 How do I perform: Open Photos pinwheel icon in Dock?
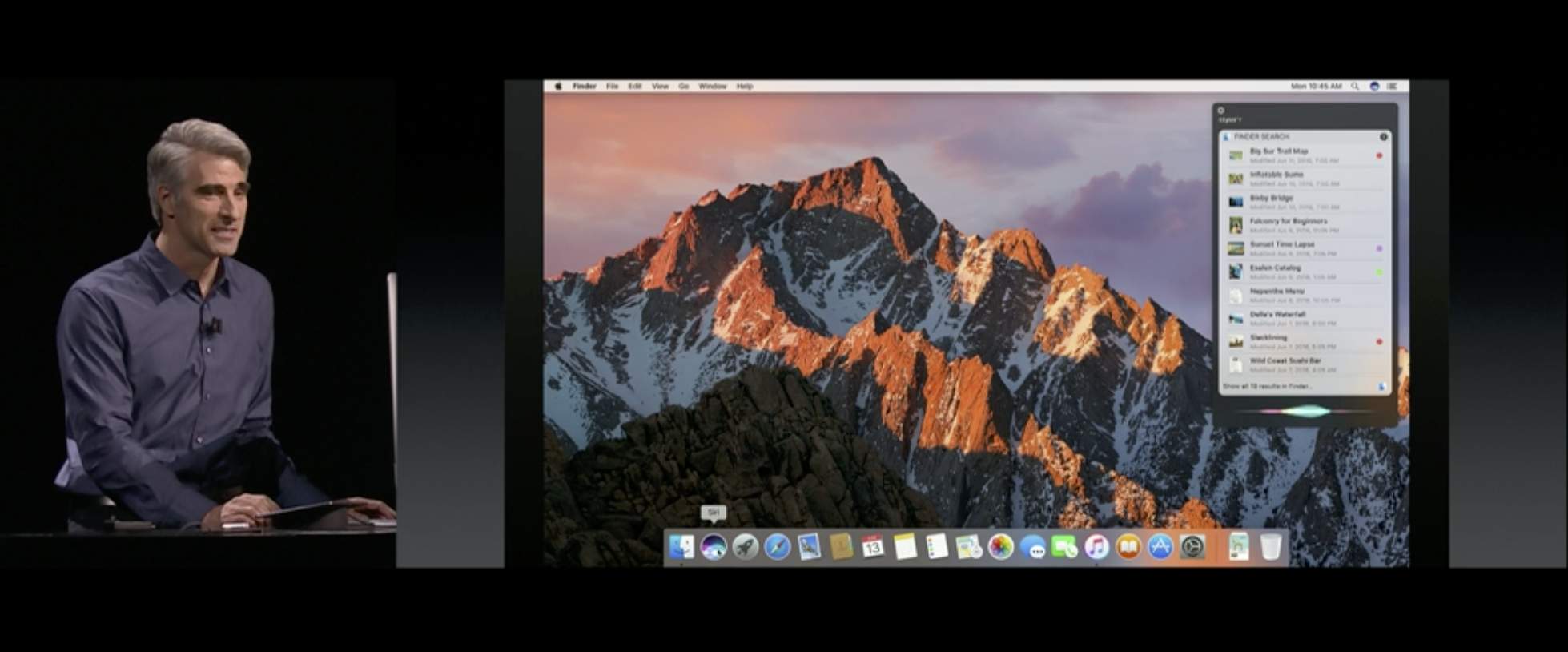click(x=1001, y=548)
